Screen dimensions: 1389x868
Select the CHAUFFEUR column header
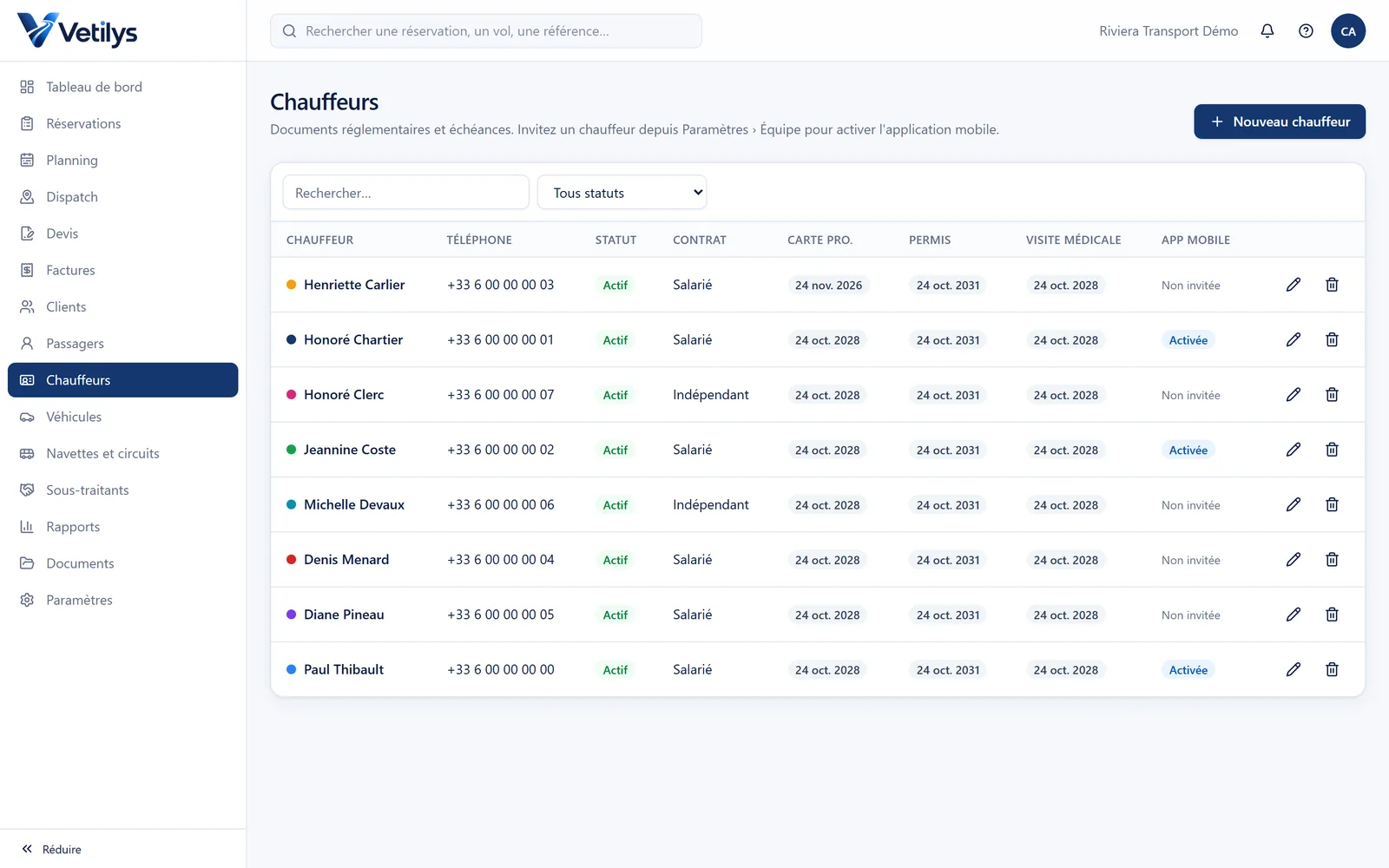point(319,240)
